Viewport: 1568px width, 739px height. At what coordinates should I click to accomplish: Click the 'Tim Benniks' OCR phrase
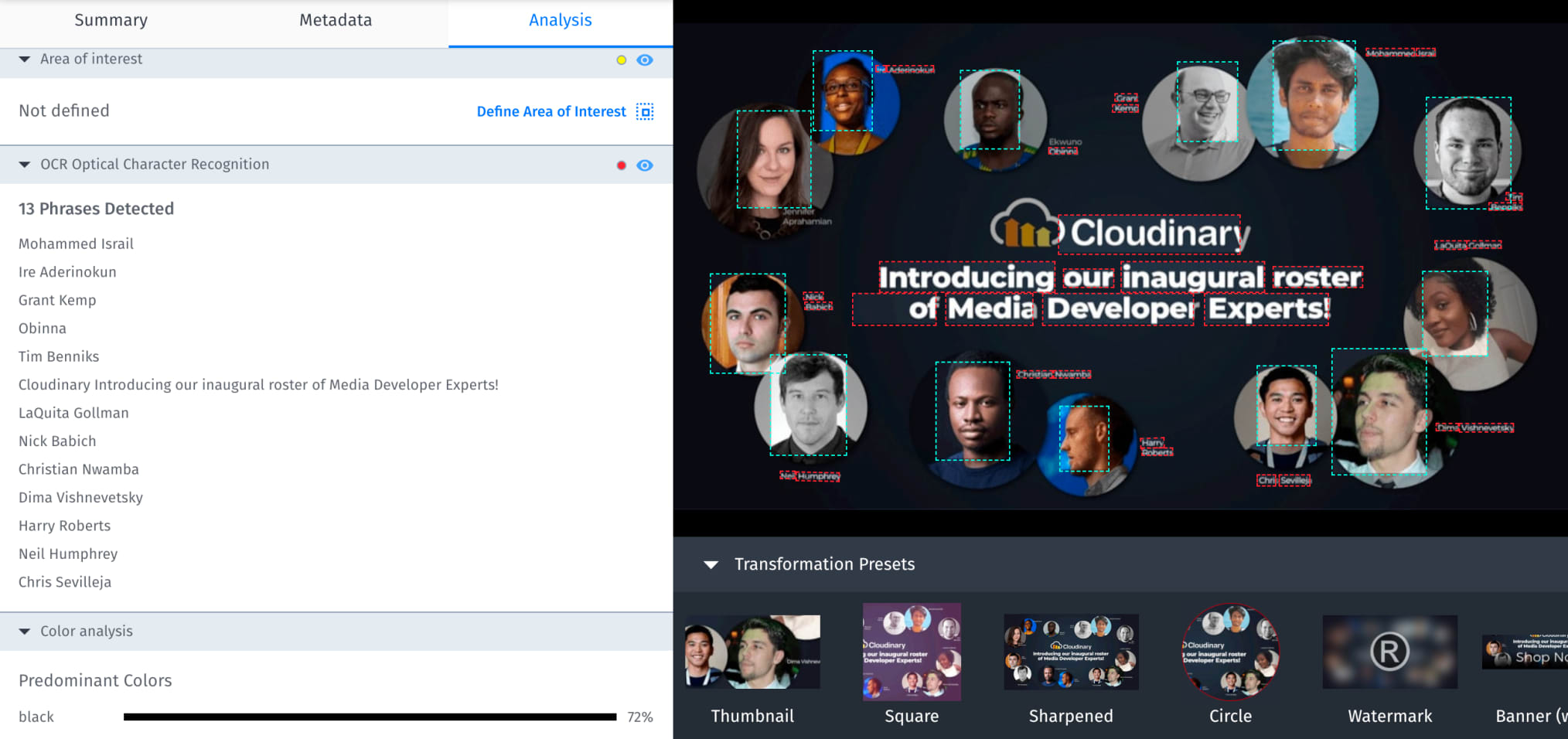pyautogui.click(x=59, y=356)
